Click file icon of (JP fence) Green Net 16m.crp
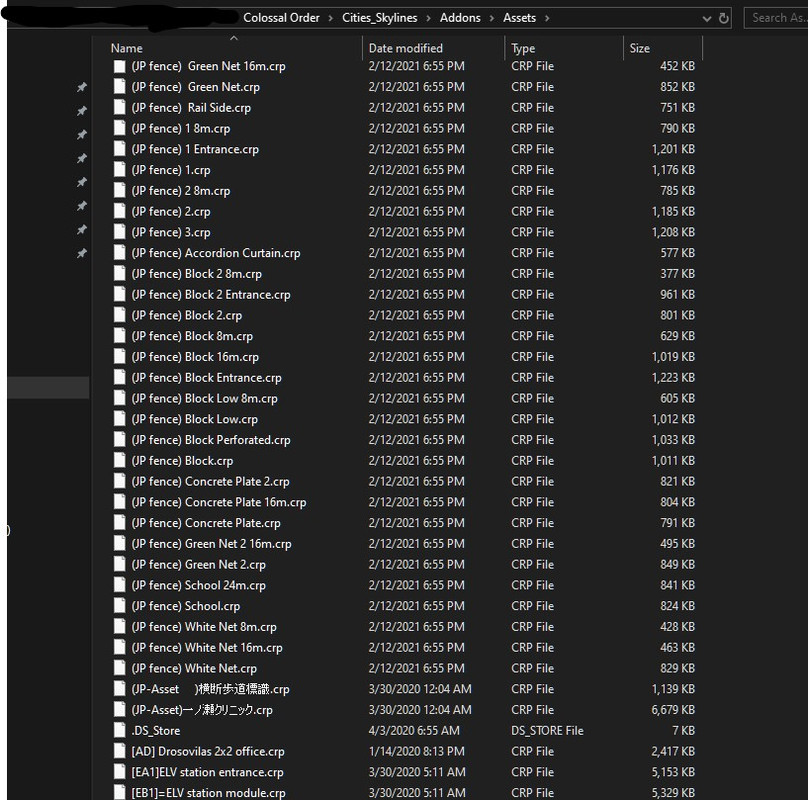 (120, 66)
